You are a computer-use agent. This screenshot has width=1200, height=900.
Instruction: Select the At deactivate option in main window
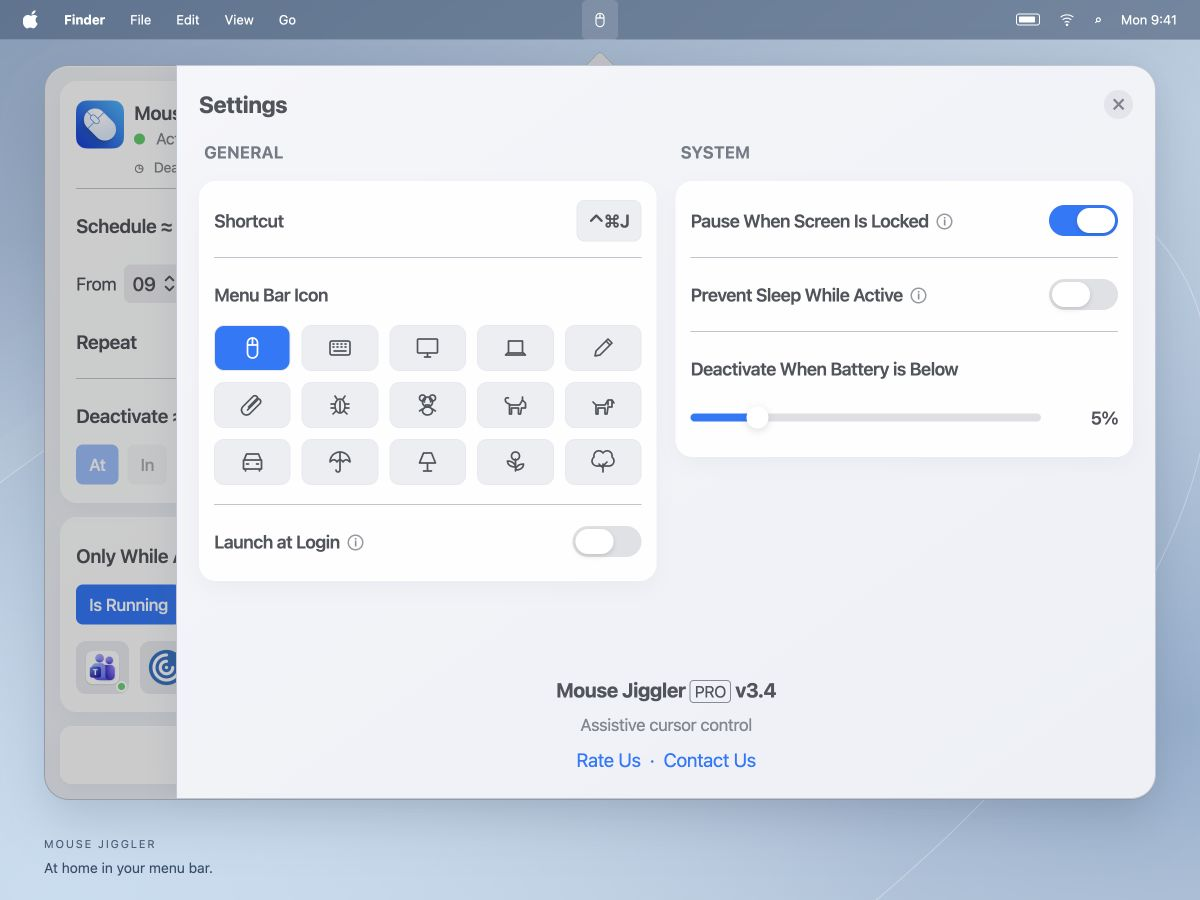[x=98, y=465]
